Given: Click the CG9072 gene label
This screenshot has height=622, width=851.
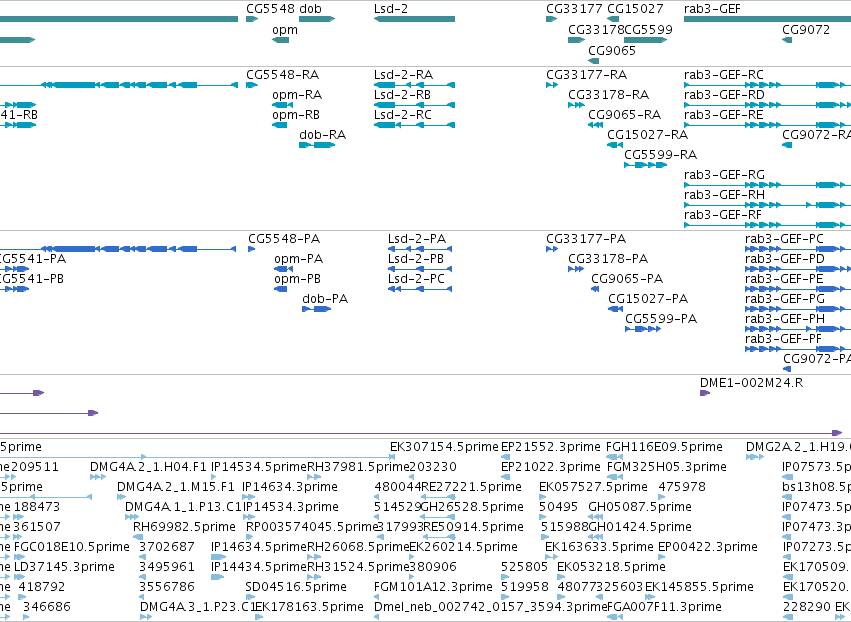Looking at the screenshot, I should pos(806,29).
